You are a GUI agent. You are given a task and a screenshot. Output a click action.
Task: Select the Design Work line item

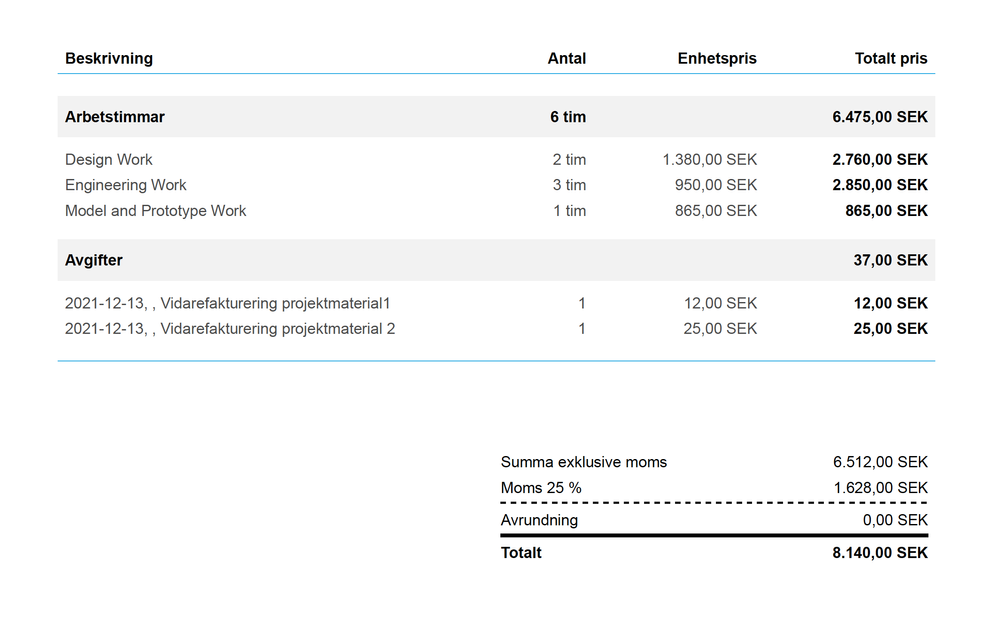click(496, 159)
